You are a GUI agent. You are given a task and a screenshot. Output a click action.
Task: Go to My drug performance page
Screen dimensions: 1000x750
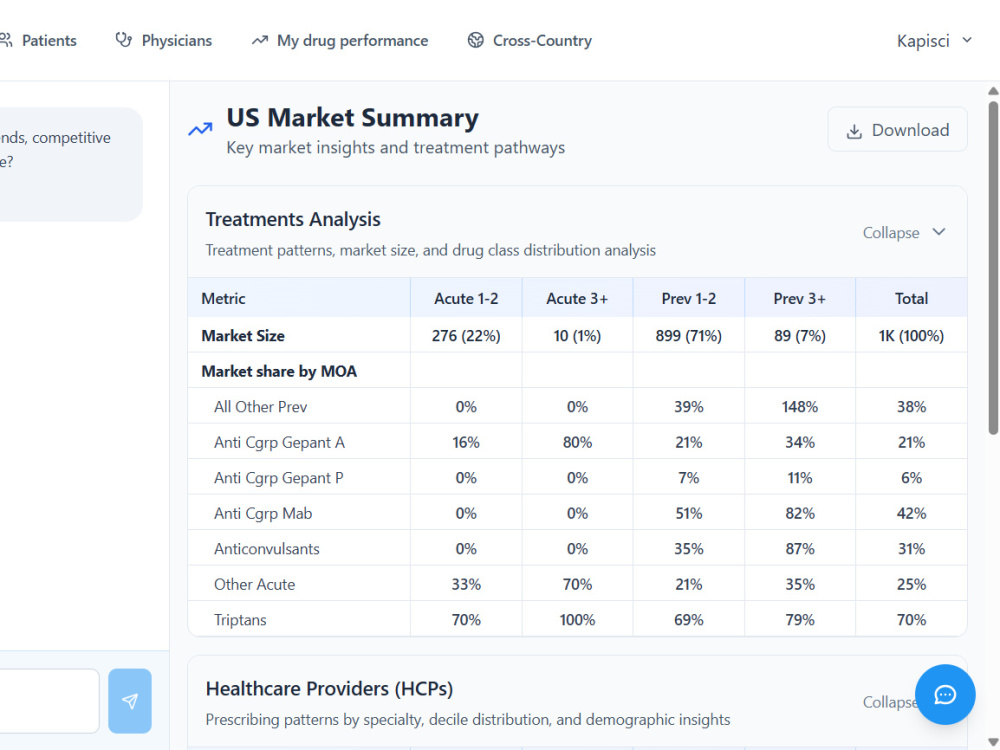coord(340,41)
